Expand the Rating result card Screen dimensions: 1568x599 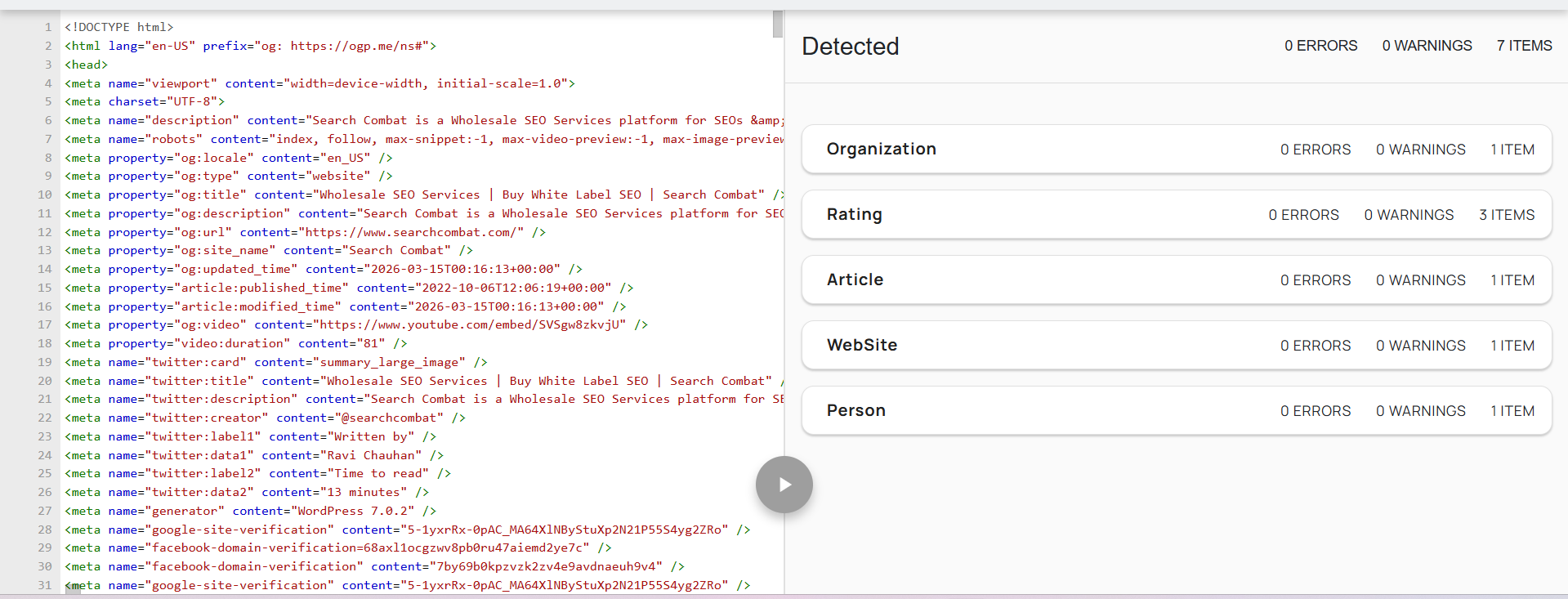coord(1177,214)
